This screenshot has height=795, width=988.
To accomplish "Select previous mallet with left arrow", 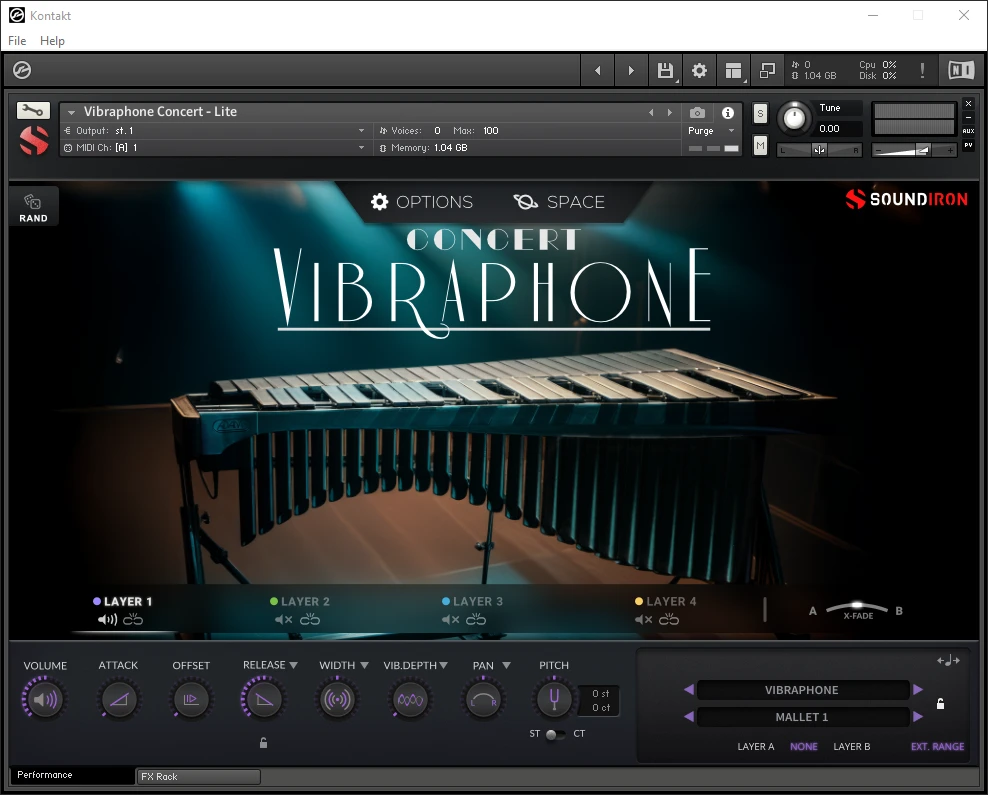I will [x=689, y=717].
